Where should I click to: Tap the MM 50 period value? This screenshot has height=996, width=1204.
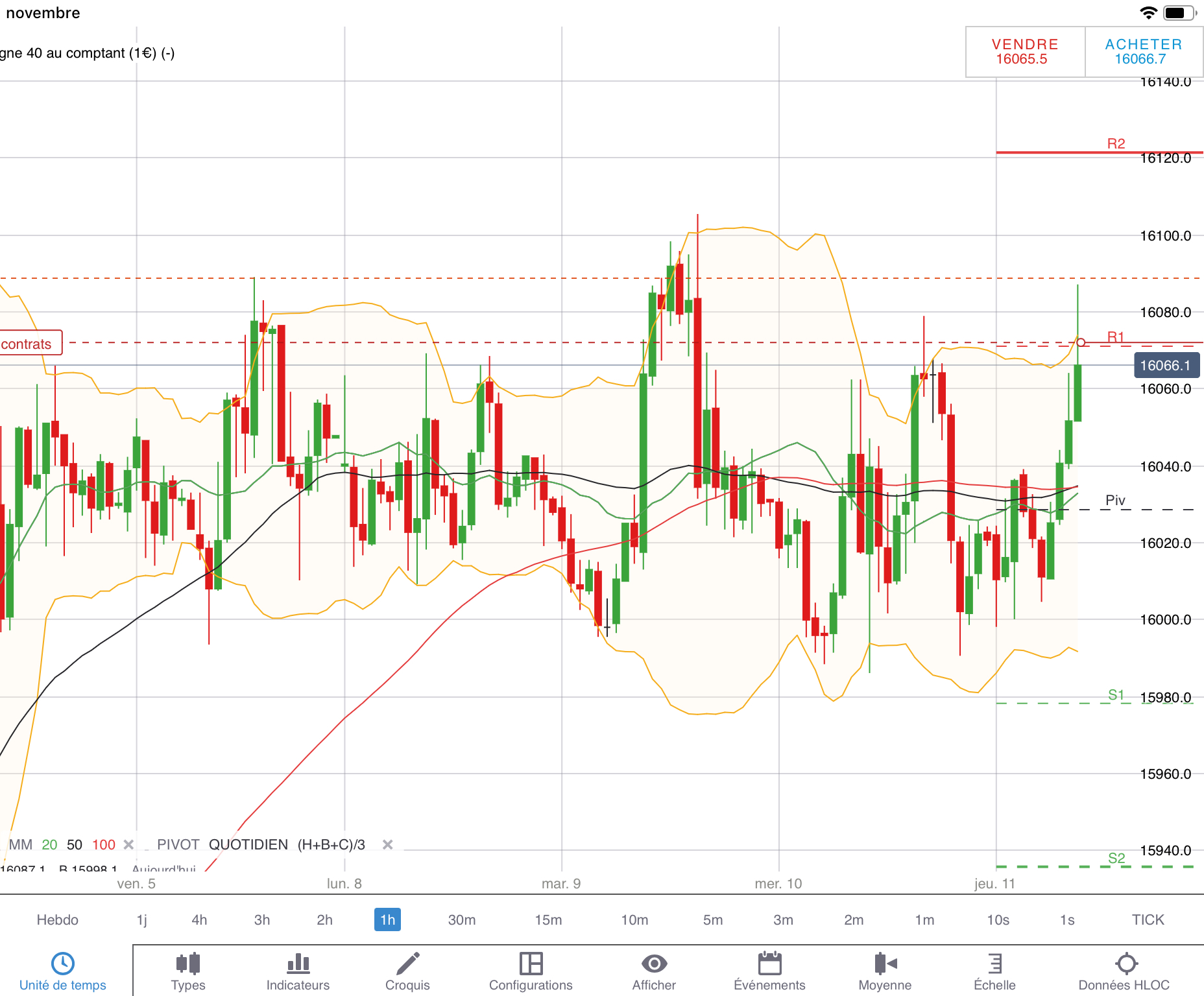pyautogui.click(x=75, y=844)
